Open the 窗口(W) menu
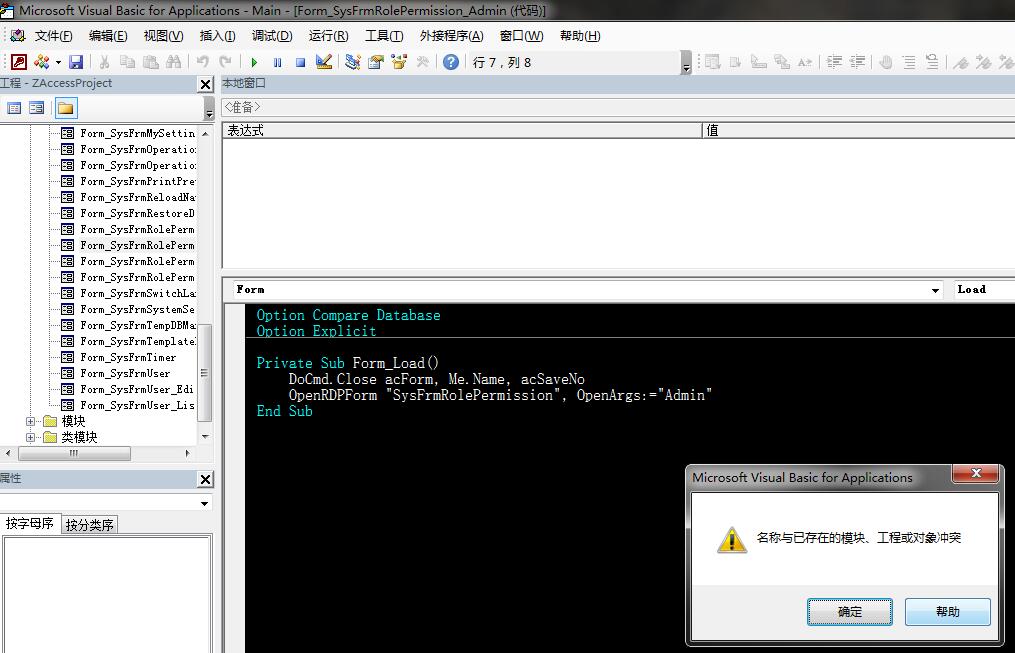 522,36
